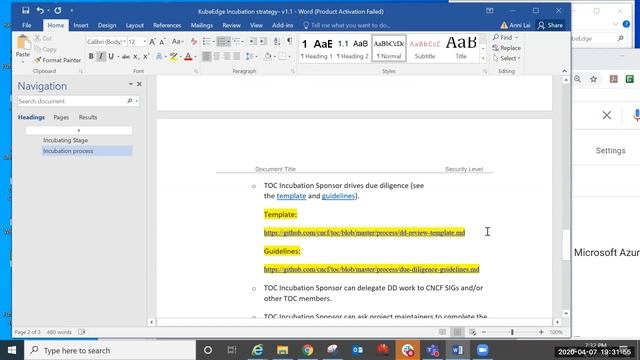Apply strikethrough formatting
640x360 pixels.
[126, 56]
